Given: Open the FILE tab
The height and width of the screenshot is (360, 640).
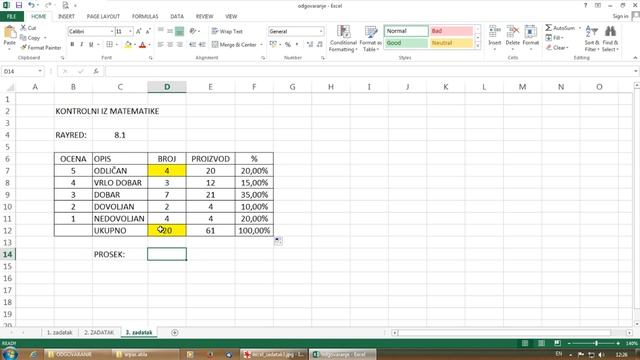Looking at the screenshot, I should tap(11, 16).
